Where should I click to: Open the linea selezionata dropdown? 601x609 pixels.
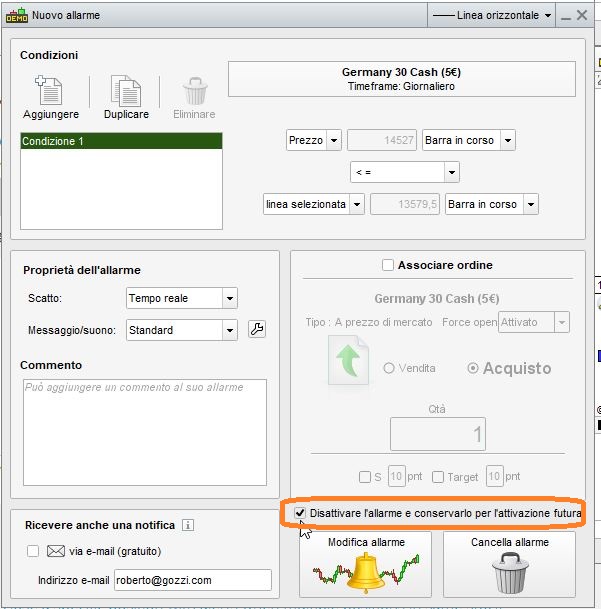(x=314, y=204)
